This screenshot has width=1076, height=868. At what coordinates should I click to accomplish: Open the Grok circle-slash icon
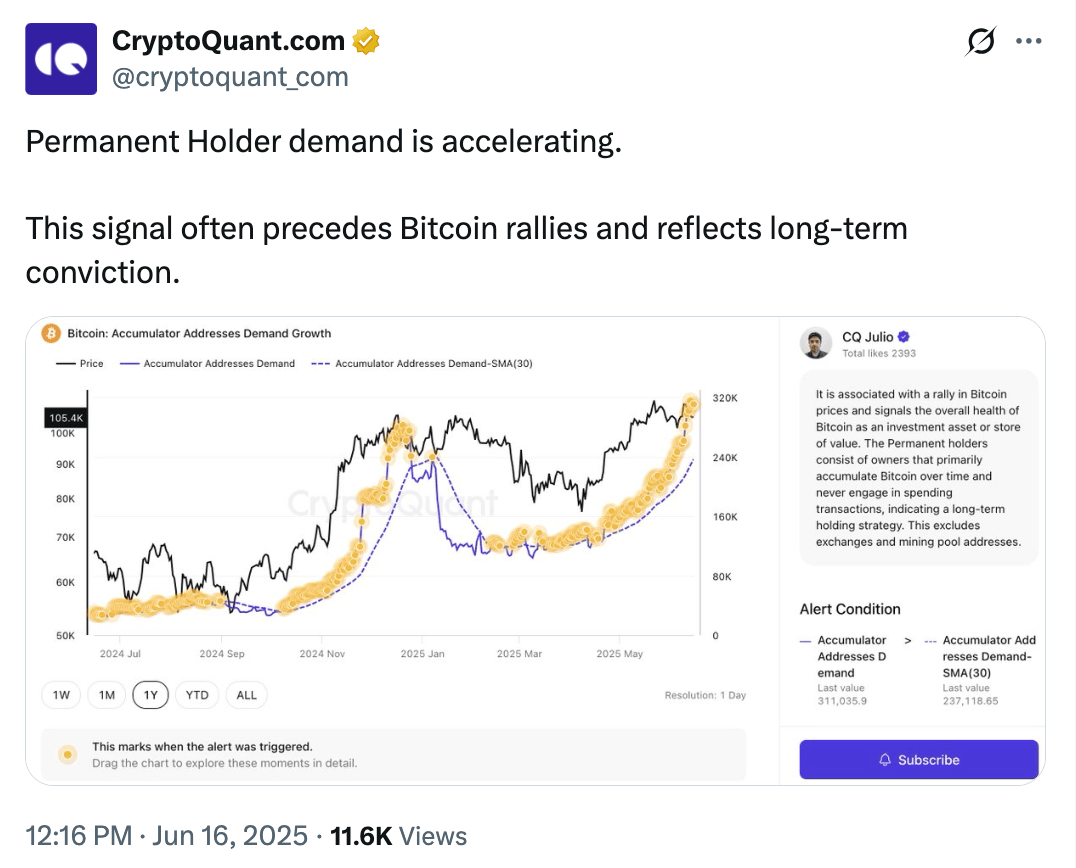point(981,41)
